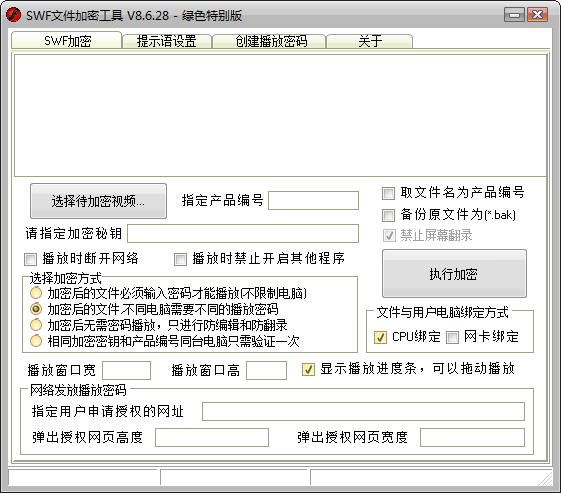Focus the 播放窗口宽 input field
The width and height of the screenshot is (561, 493).
(x=126, y=370)
